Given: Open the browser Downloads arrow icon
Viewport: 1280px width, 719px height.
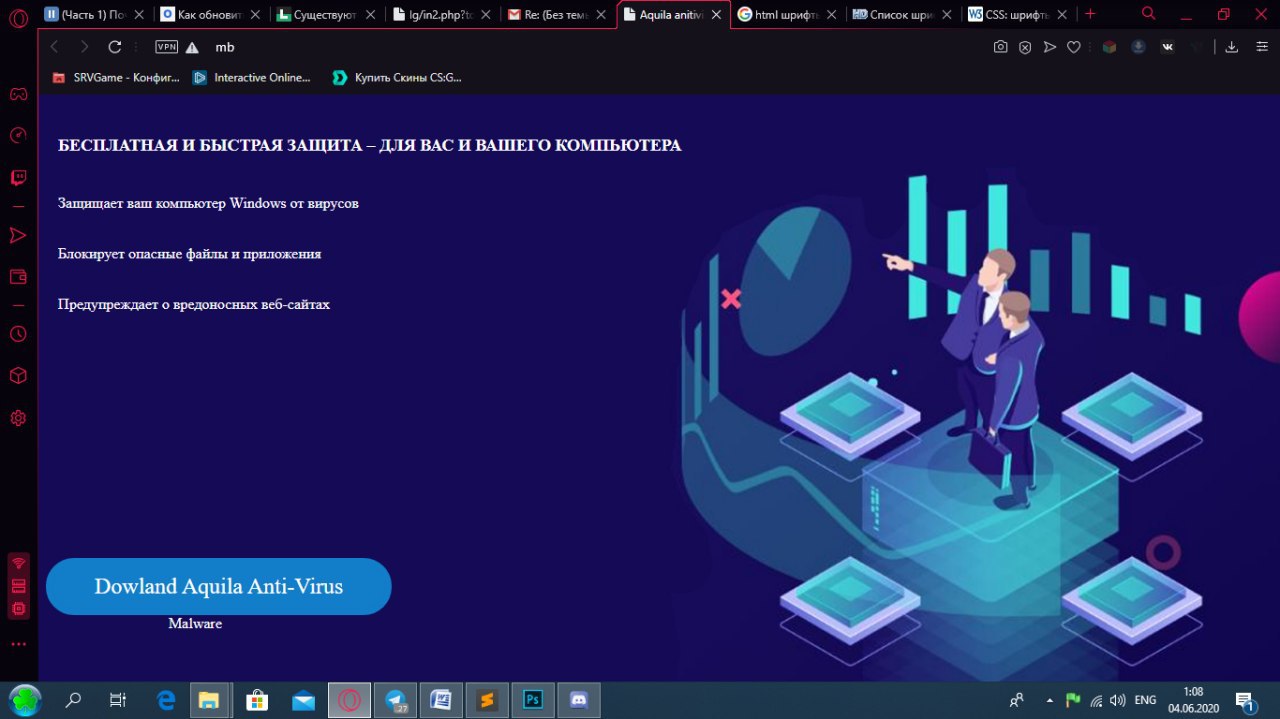Looking at the screenshot, I should click(1232, 47).
